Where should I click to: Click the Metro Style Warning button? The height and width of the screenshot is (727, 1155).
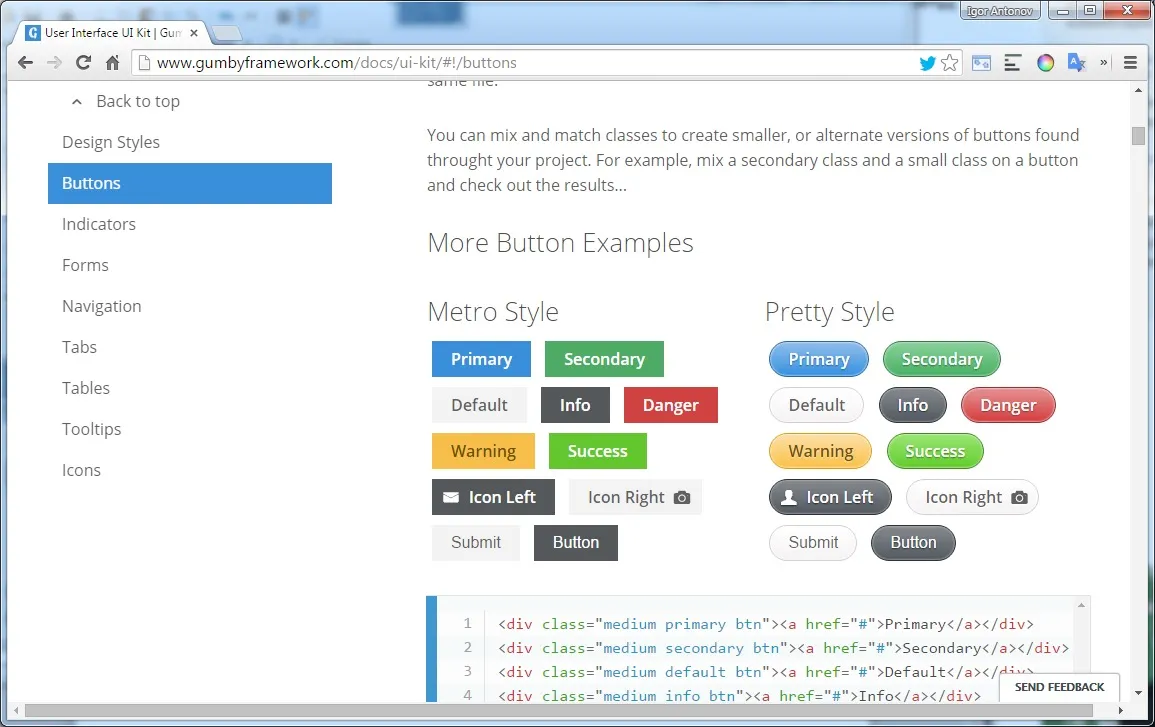(x=483, y=451)
